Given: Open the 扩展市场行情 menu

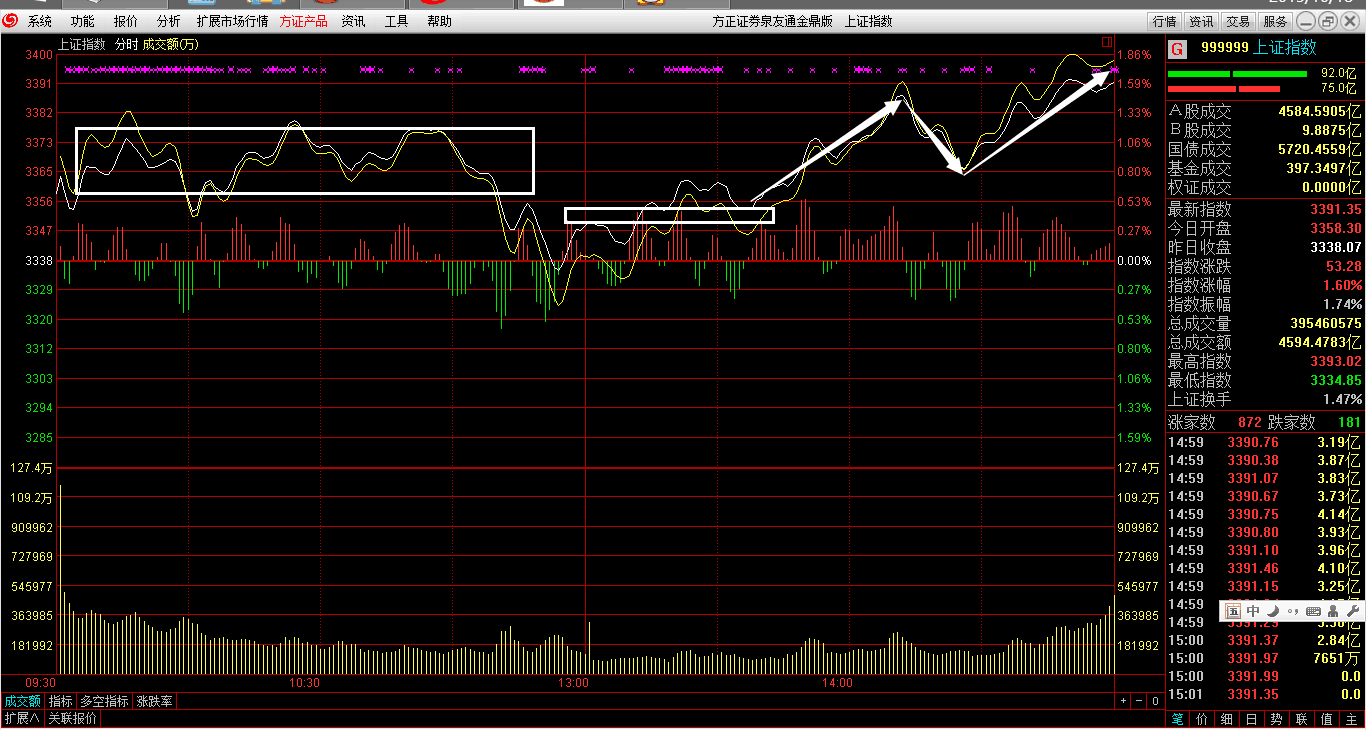Looking at the screenshot, I should point(232,21).
